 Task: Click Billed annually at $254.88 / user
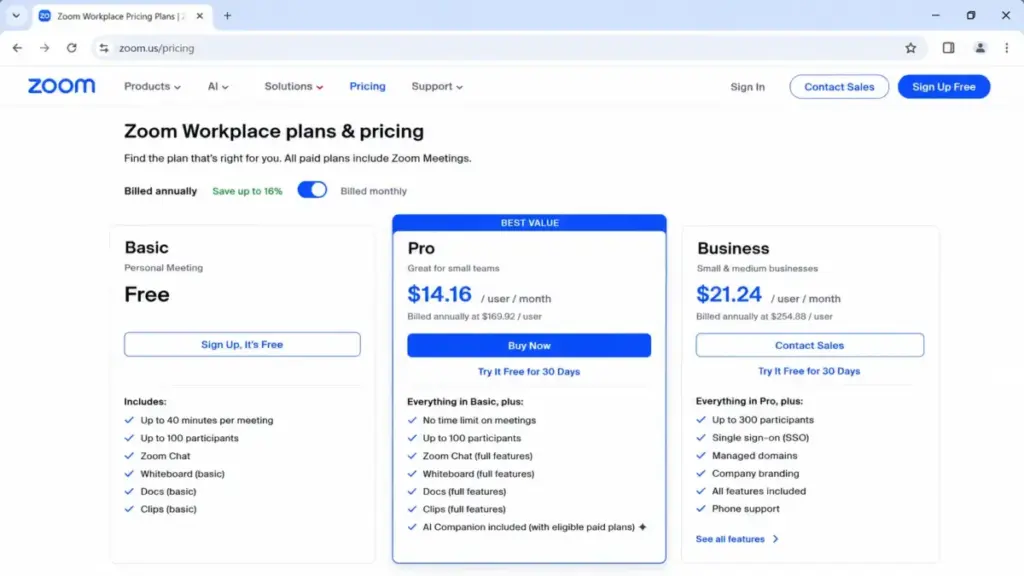click(x=764, y=317)
